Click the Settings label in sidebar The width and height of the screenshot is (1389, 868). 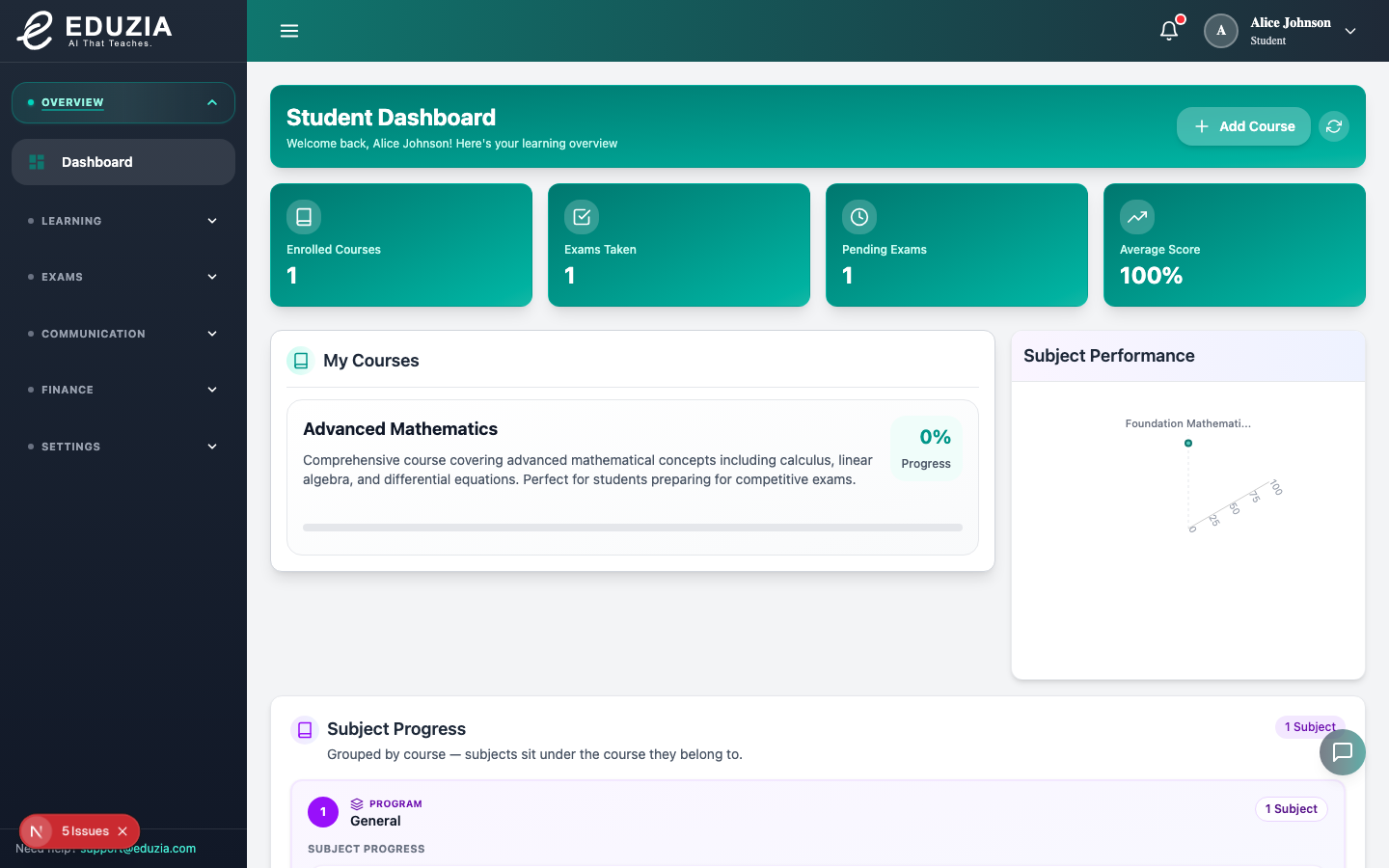point(70,447)
